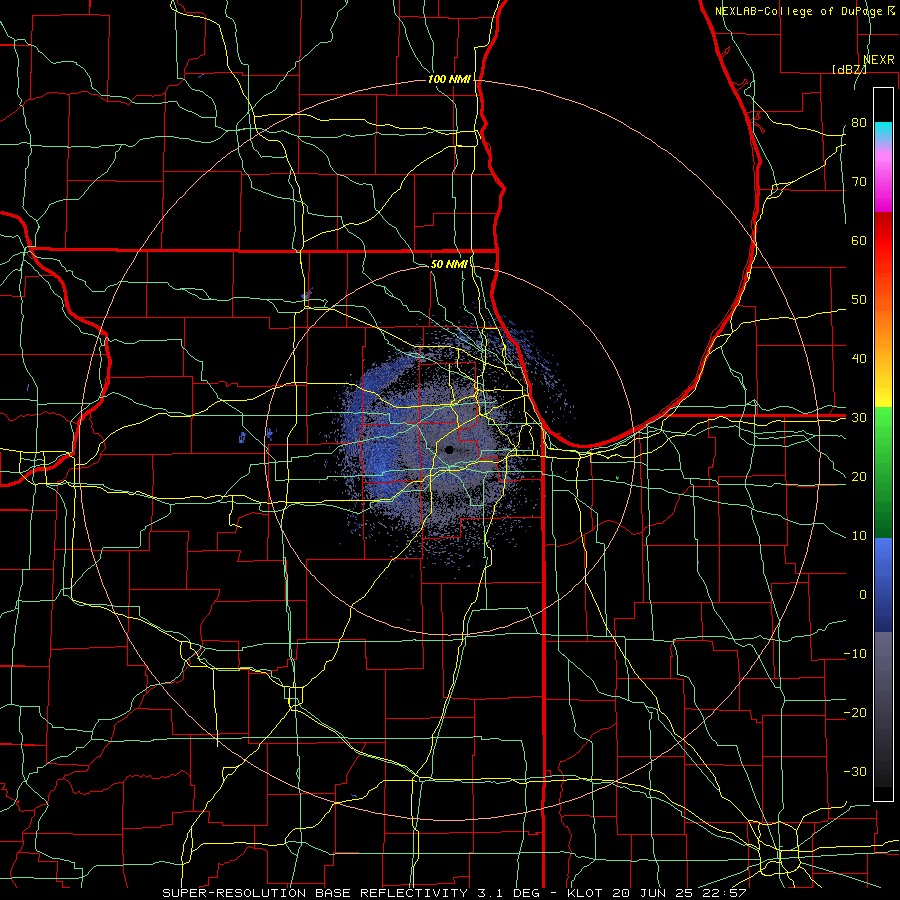Click the 70 value on the dBZ scale
This screenshot has width=900, height=900.
(x=859, y=181)
